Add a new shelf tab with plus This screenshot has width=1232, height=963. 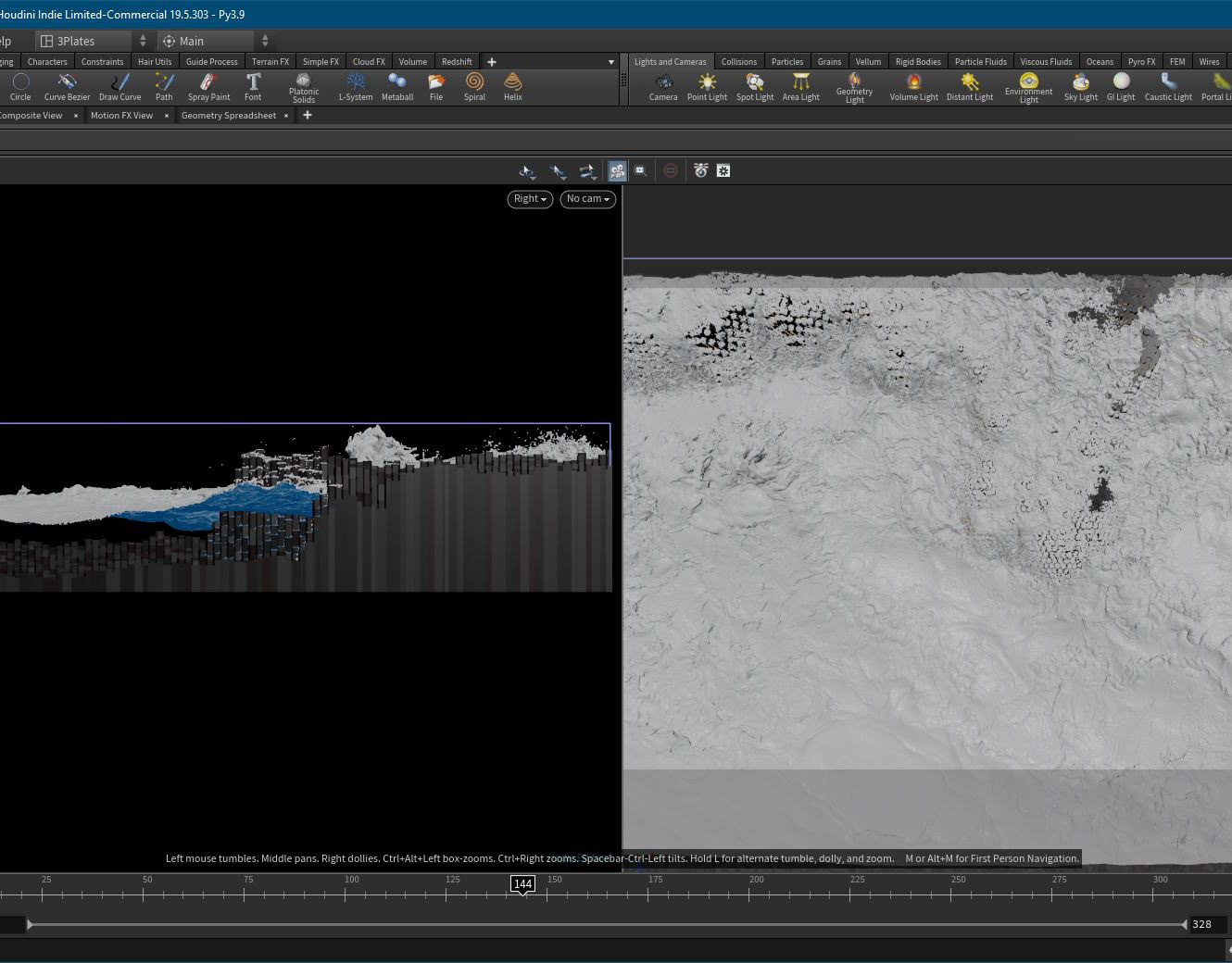click(492, 62)
